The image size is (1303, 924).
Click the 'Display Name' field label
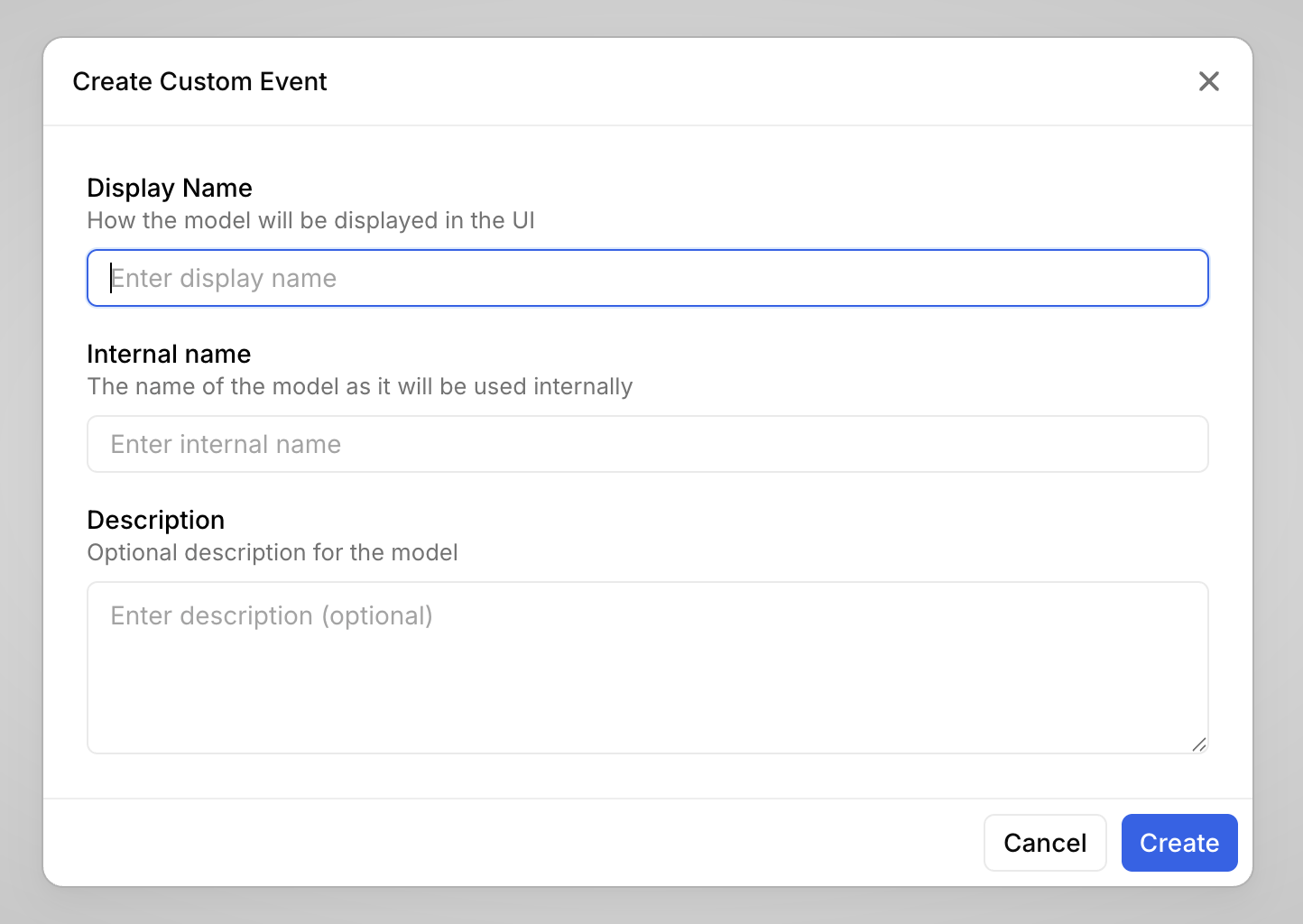click(x=170, y=188)
